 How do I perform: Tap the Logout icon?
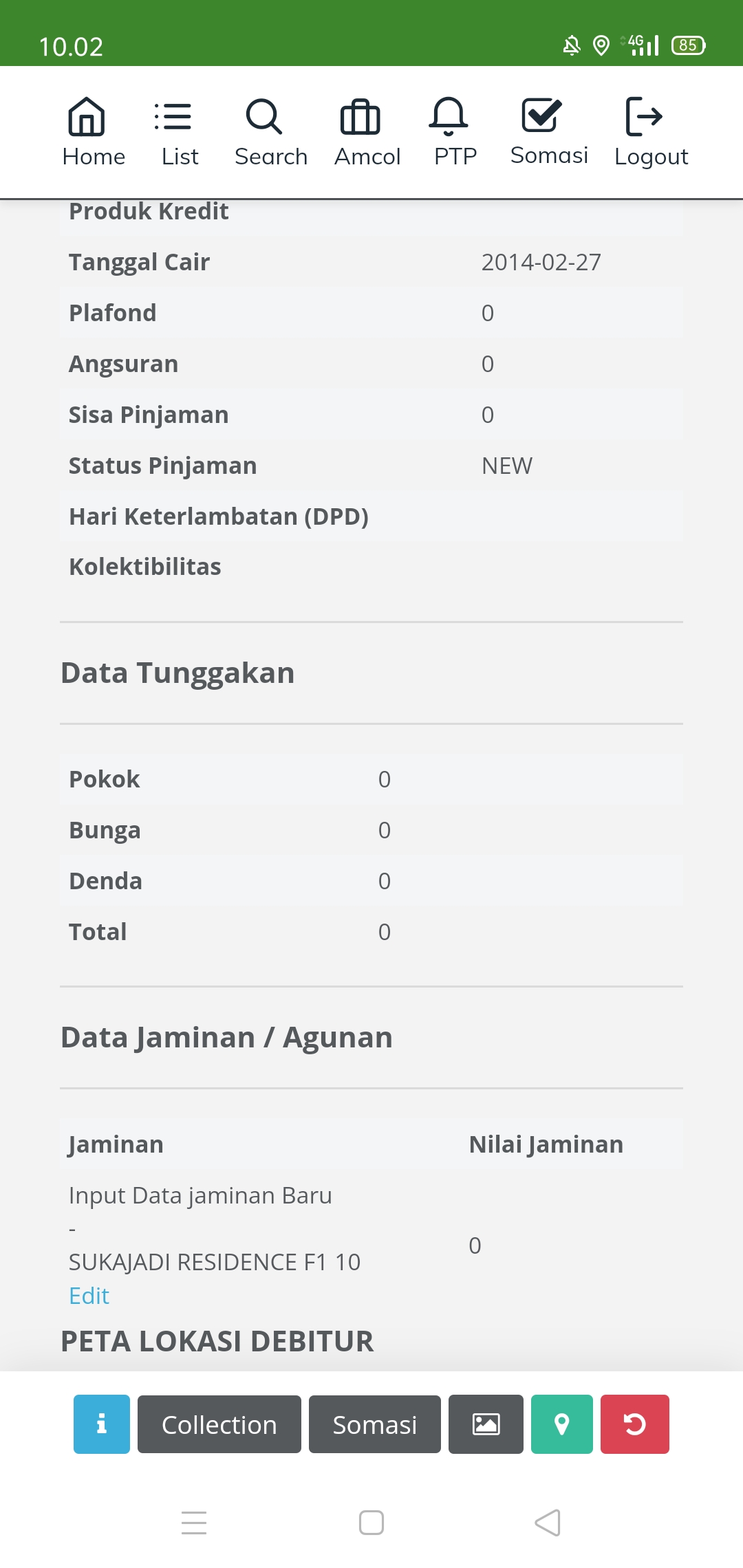click(644, 117)
